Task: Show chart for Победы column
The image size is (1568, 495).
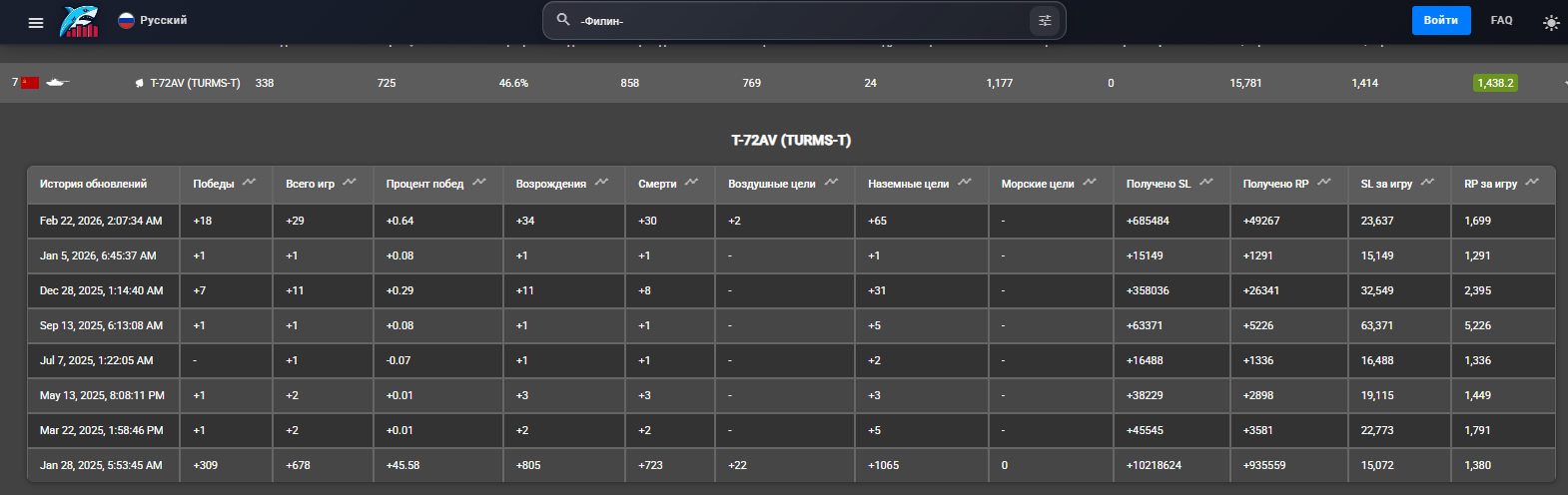Action: (x=250, y=183)
